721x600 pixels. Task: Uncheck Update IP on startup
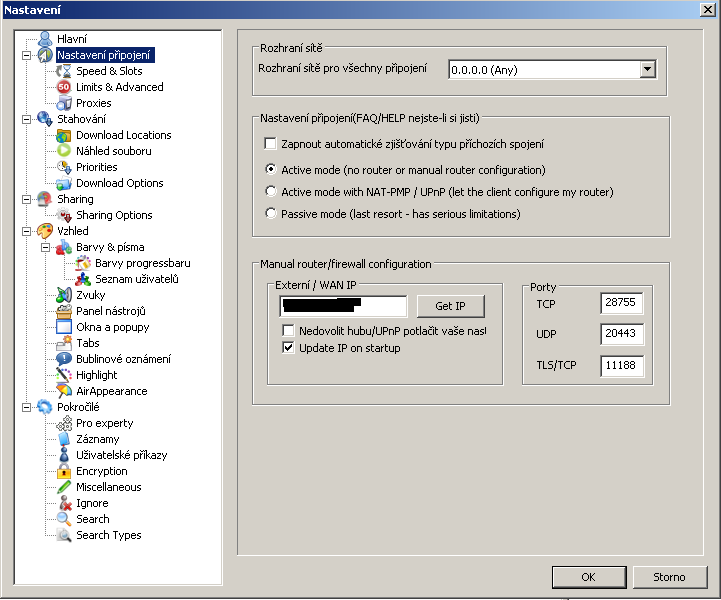point(289,348)
